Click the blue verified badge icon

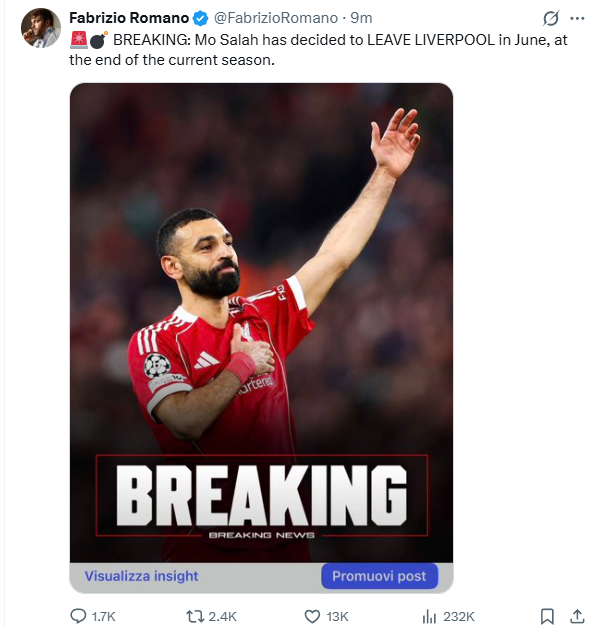200,18
